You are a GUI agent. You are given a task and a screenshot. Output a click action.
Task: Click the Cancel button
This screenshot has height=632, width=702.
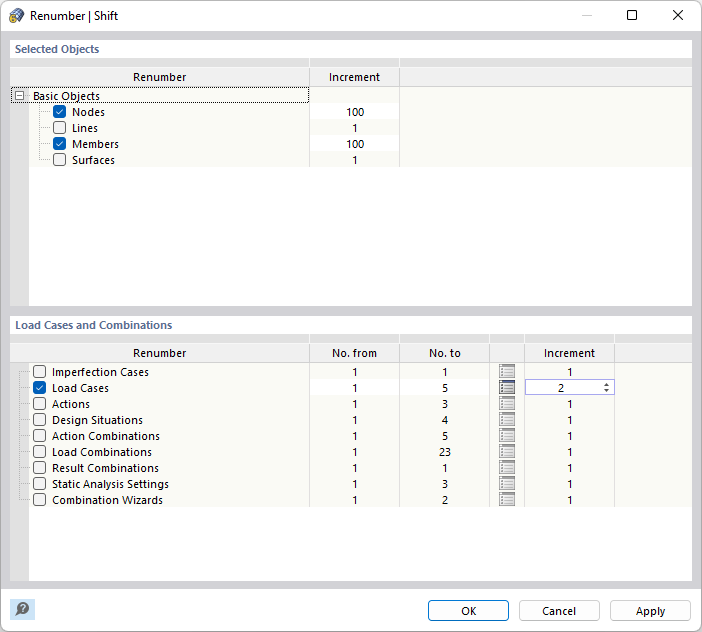click(x=559, y=611)
